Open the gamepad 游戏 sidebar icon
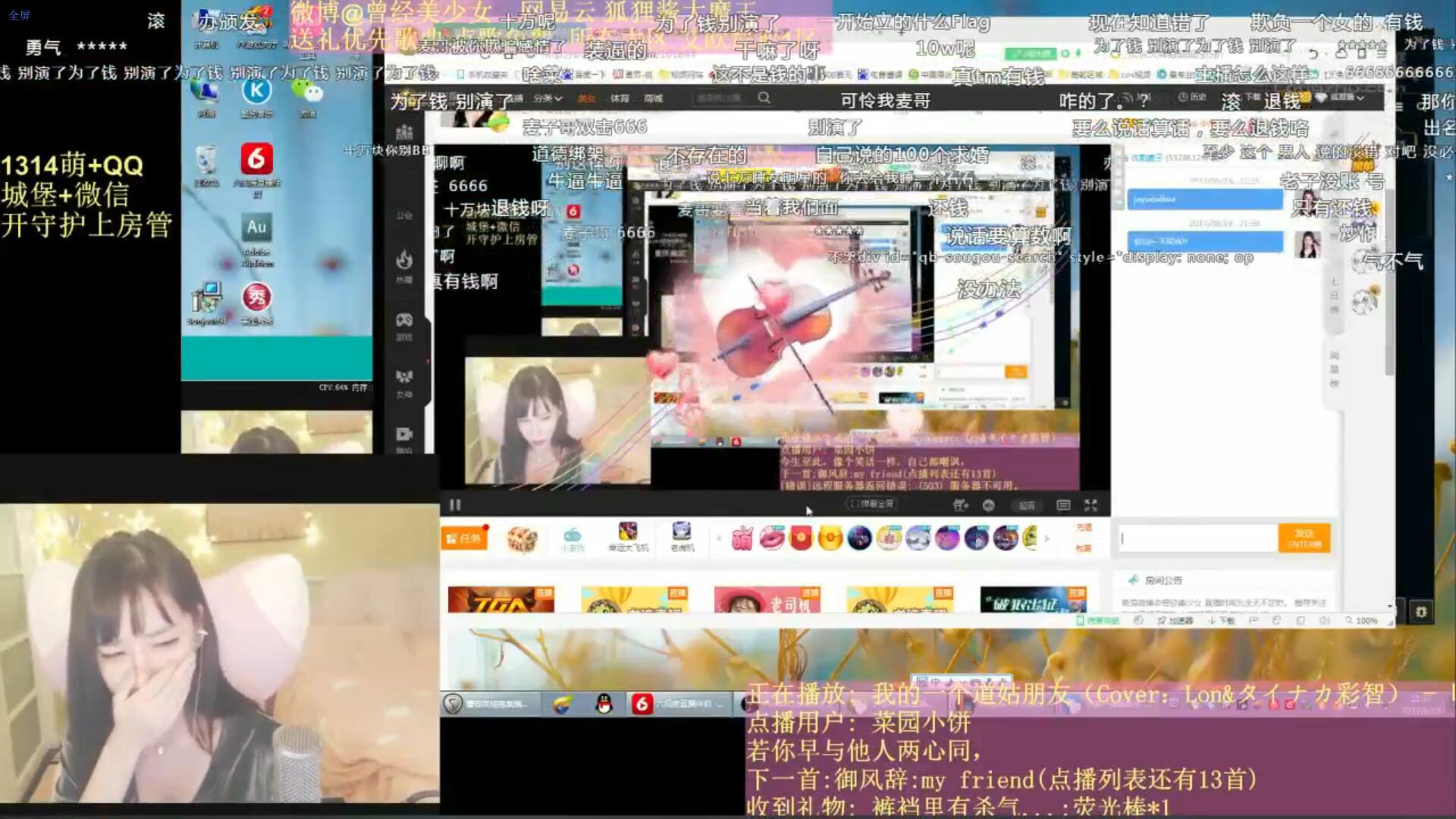The width and height of the screenshot is (1456, 819). point(404,322)
